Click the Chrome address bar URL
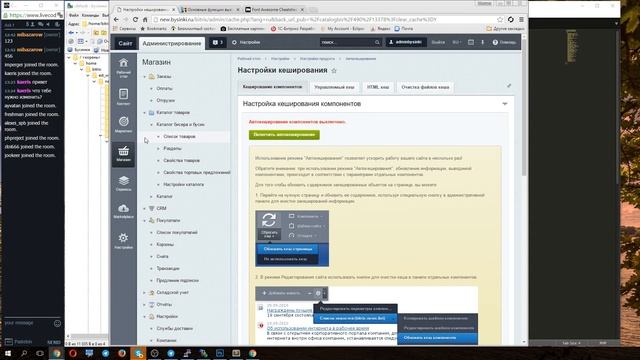 tap(298, 20)
